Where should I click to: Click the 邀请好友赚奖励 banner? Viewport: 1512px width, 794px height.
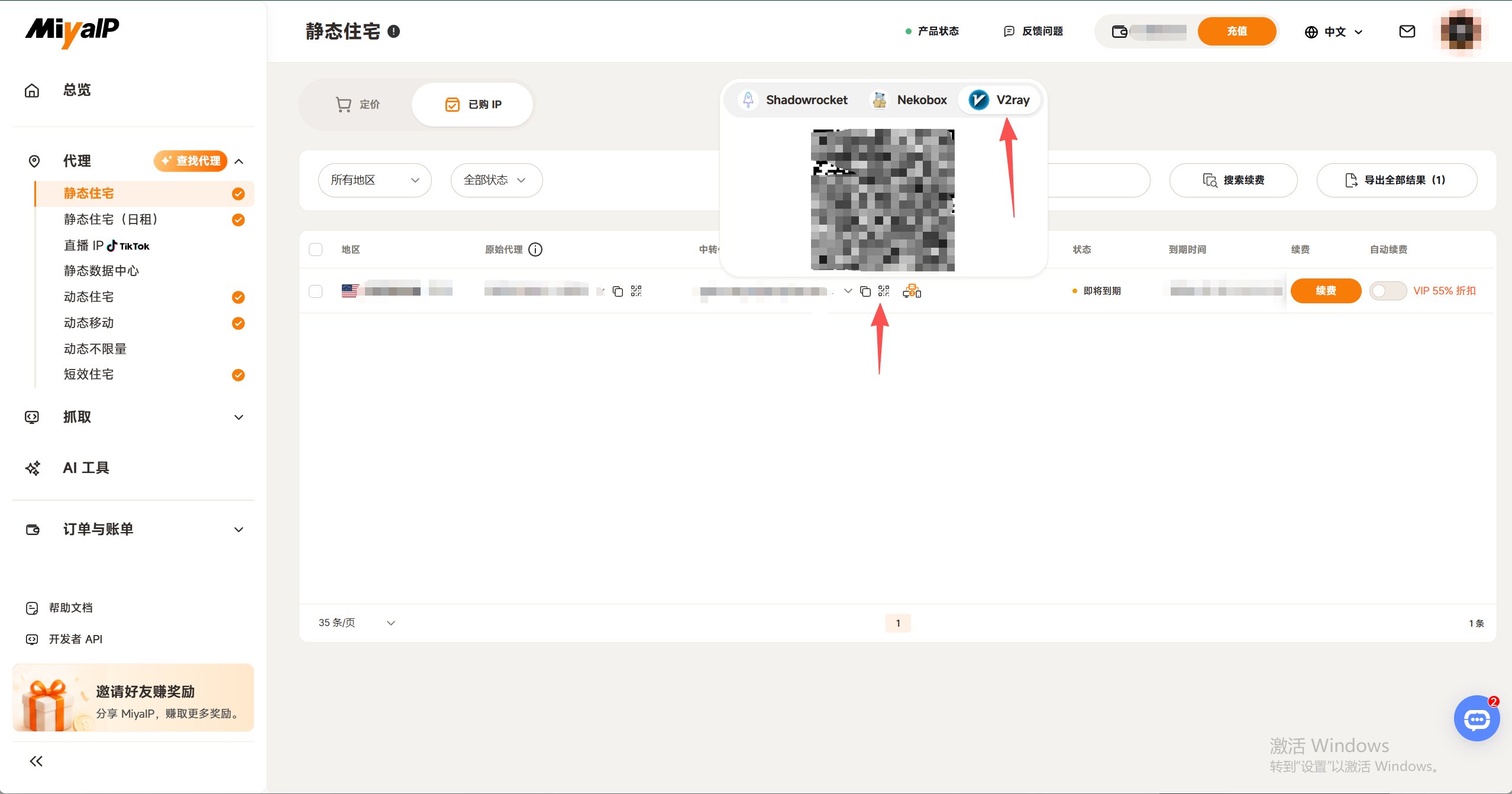(x=133, y=698)
